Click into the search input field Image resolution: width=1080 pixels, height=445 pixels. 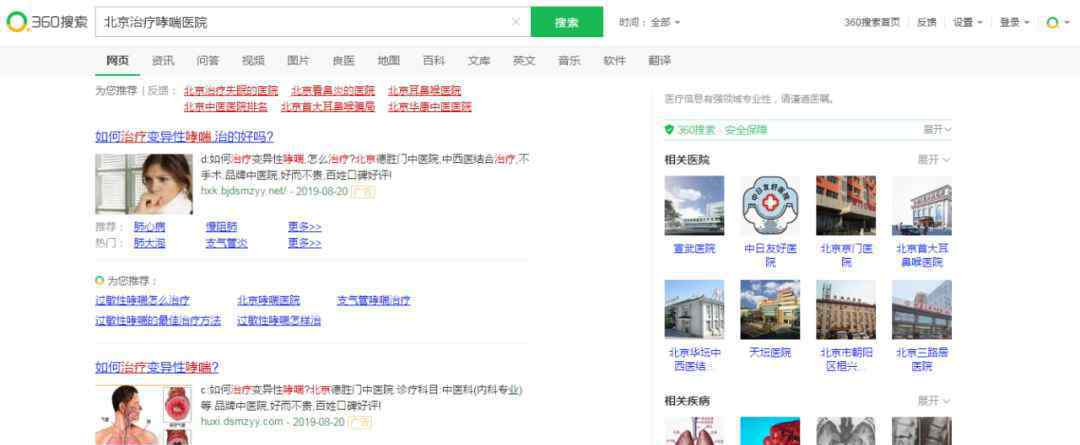pos(300,22)
